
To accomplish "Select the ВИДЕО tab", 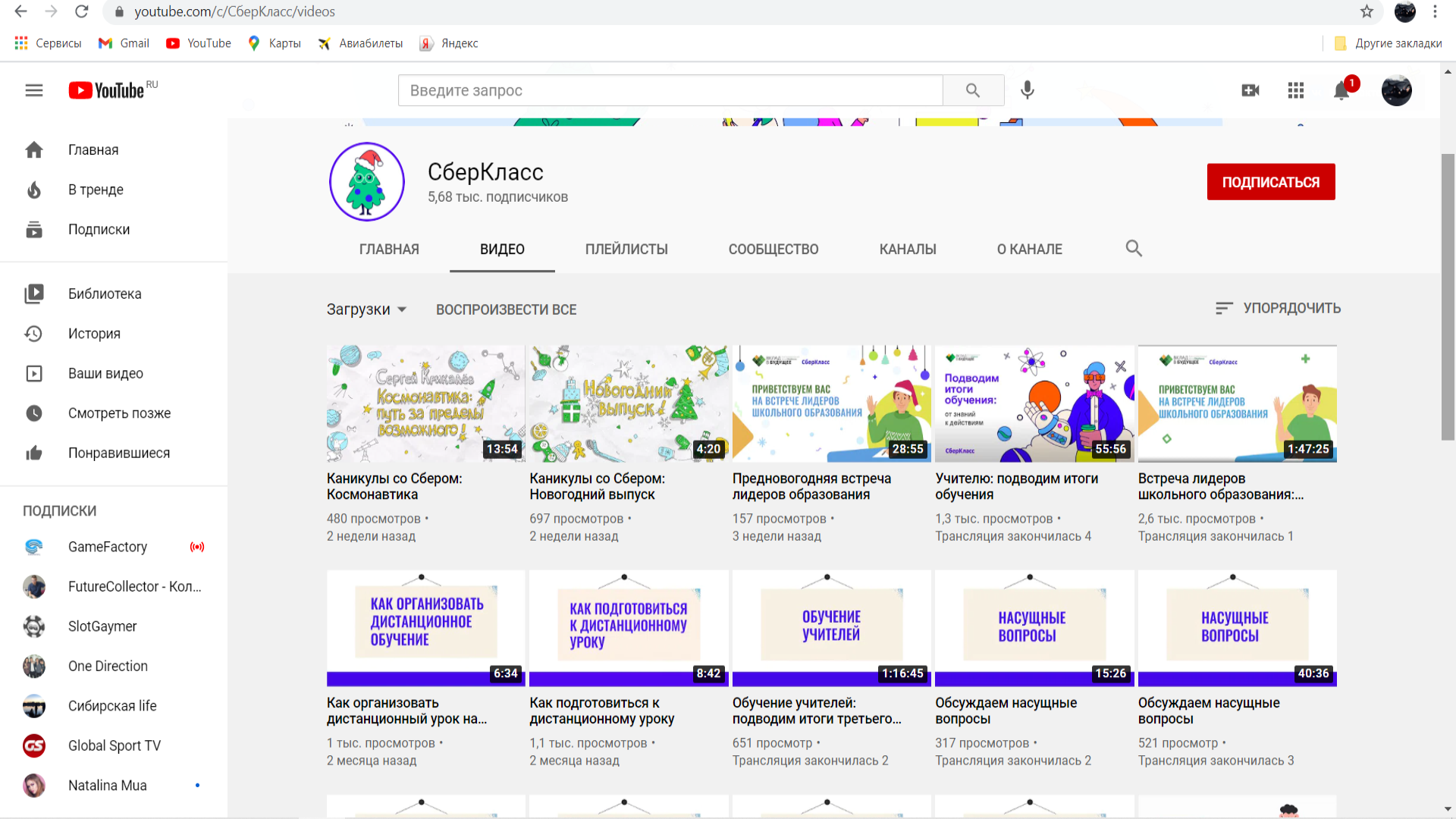I will click(x=502, y=249).
